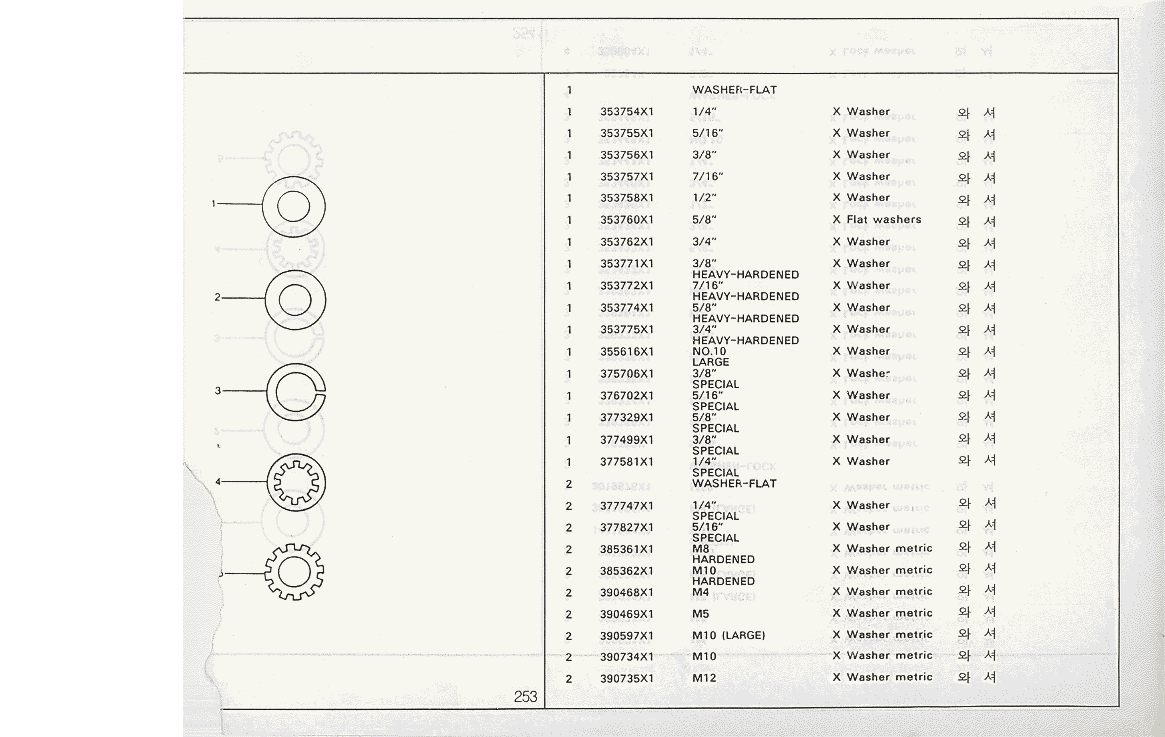This screenshot has width=1165, height=737.
Task: Click the external tooth washer diagram at bottom
Action: click(294, 571)
